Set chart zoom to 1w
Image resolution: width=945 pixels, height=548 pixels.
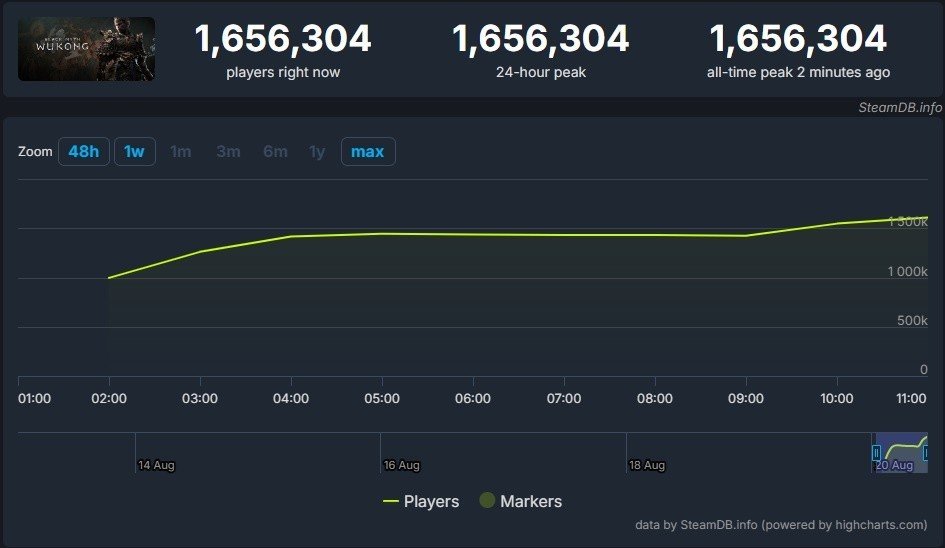[x=134, y=151]
